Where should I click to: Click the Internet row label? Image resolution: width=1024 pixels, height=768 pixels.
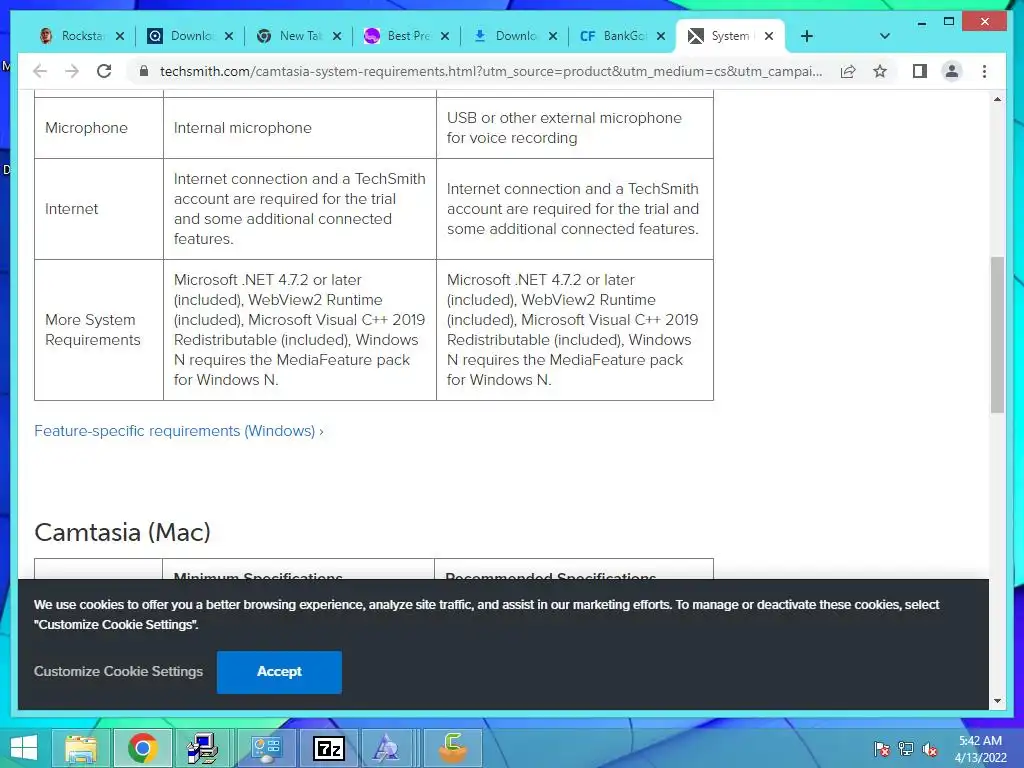[71, 209]
